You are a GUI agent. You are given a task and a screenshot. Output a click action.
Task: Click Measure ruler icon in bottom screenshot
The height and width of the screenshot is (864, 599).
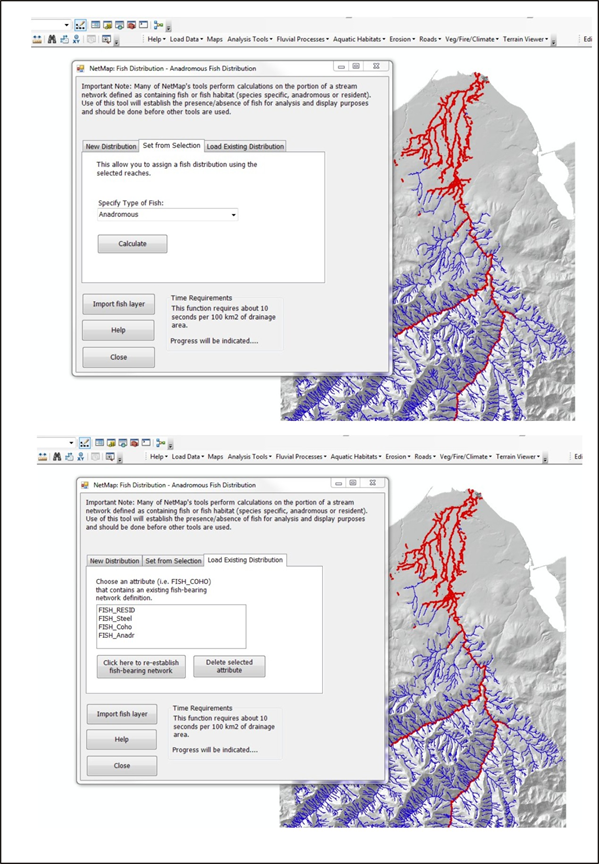click(x=42, y=456)
